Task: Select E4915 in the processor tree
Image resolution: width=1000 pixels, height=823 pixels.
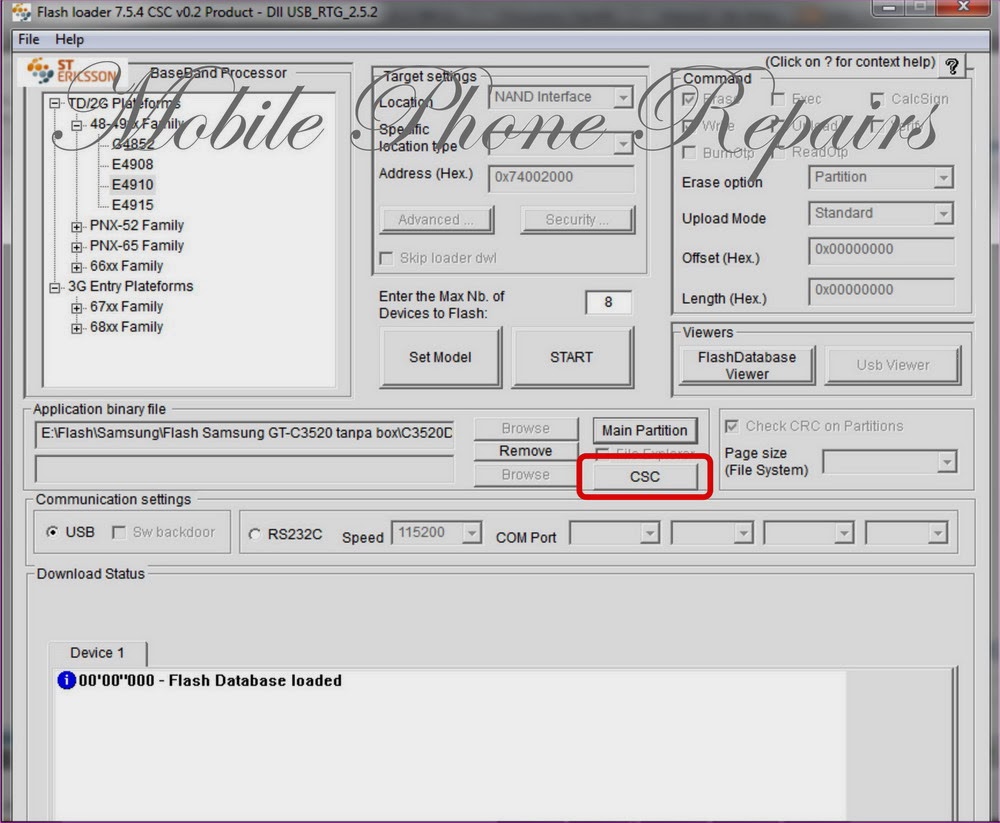Action: (133, 205)
